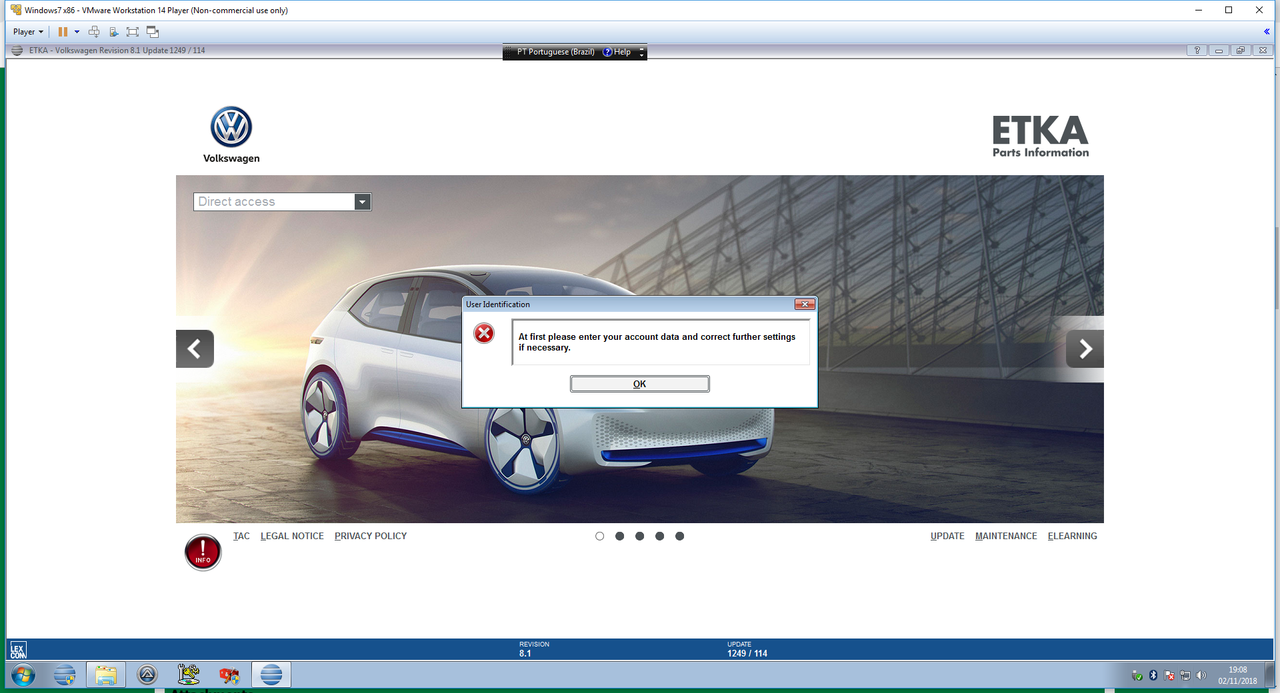Open the red INFO button

203,552
